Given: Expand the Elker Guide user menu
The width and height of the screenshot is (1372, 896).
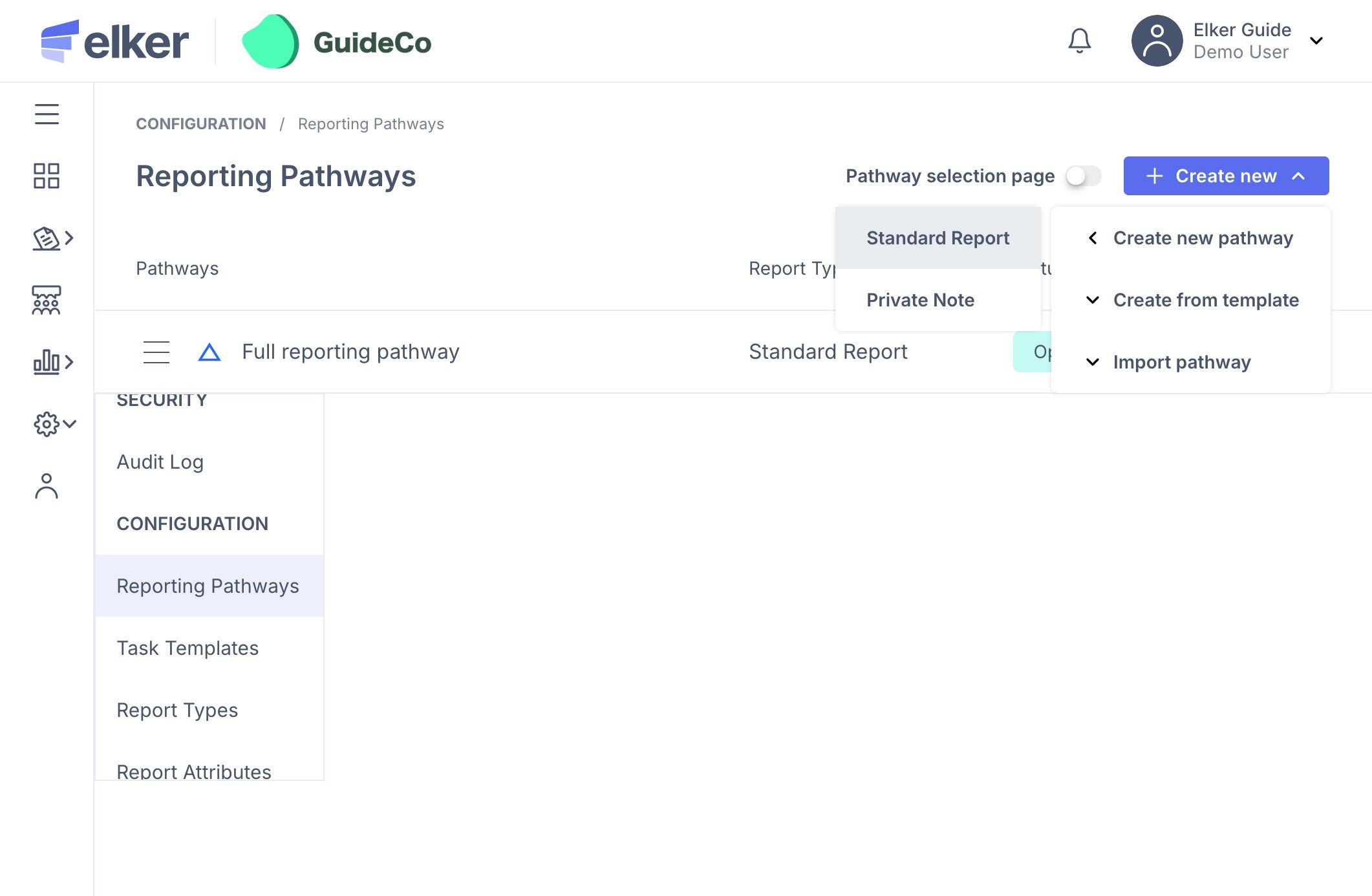Looking at the screenshot, I should coord(1316,41).
